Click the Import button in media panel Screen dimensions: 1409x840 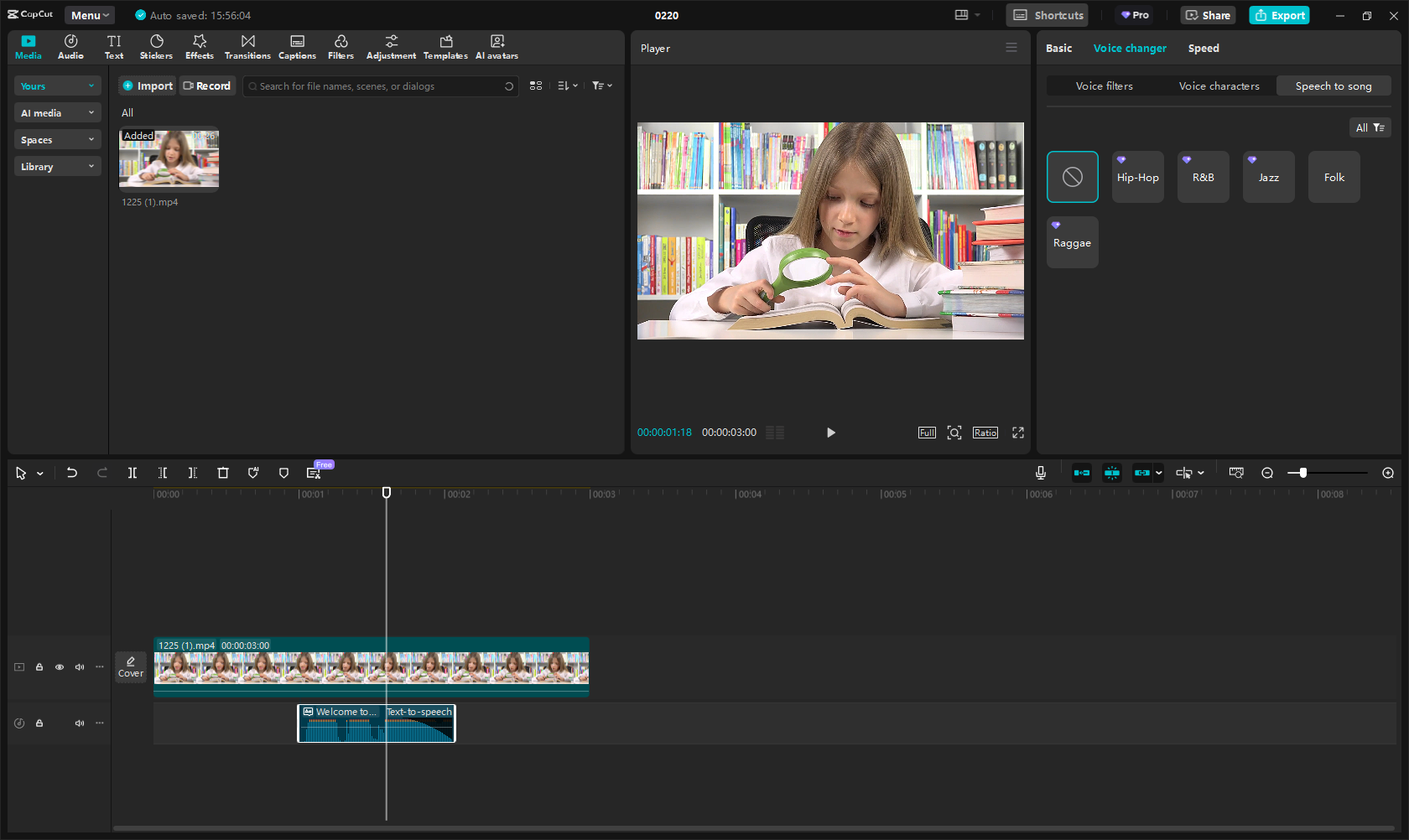click(x=147, y=86)
